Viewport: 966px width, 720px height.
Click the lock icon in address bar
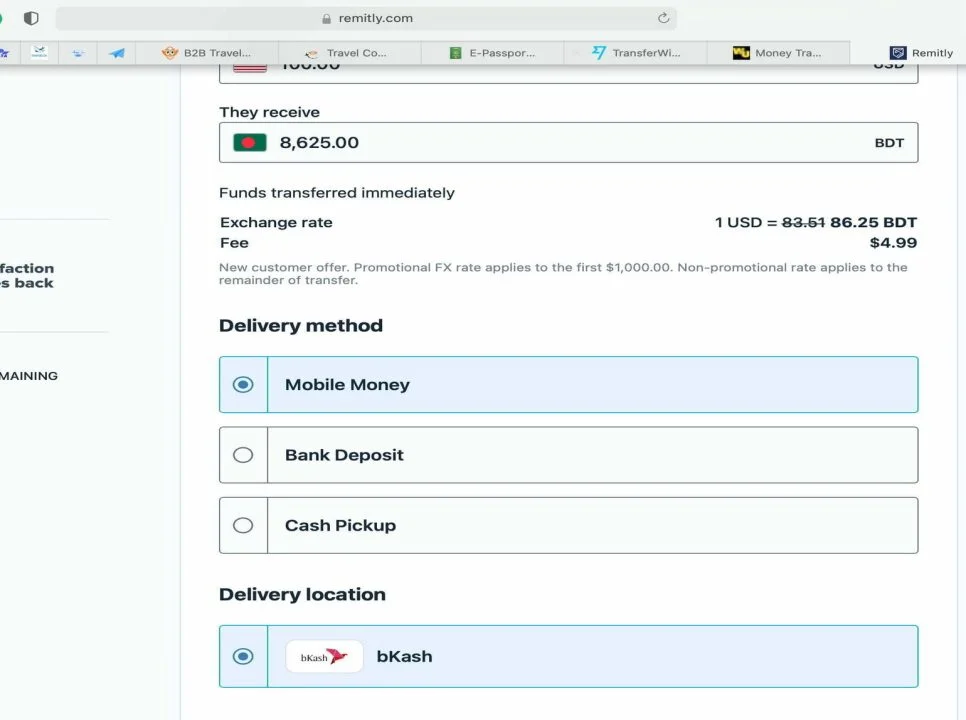click(x=327, y=18)
